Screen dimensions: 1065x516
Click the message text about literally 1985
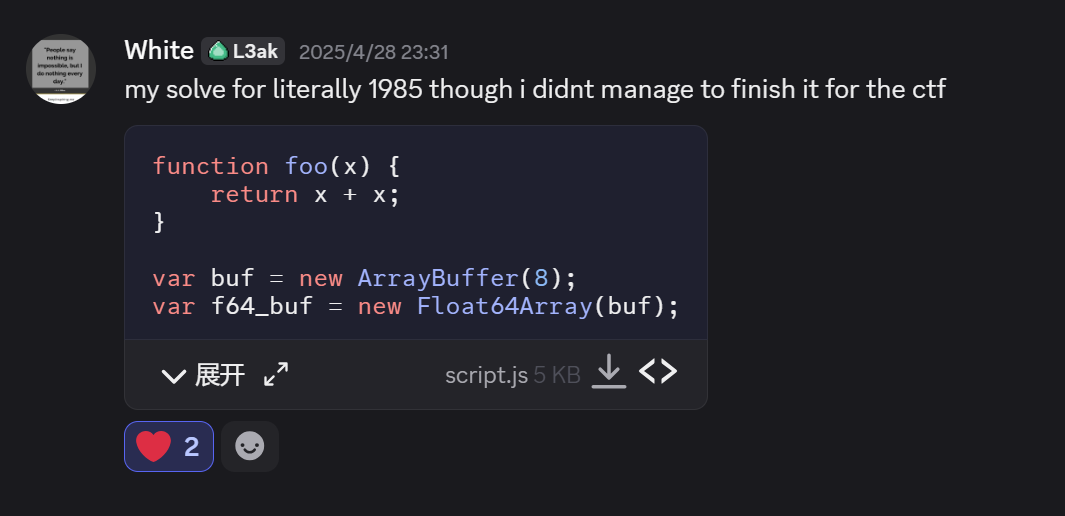point(535,90)
